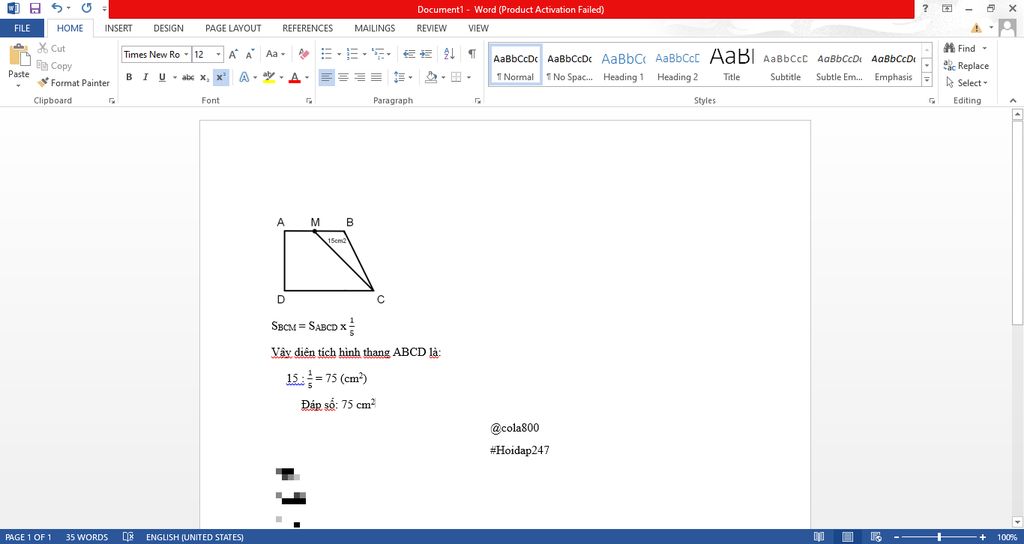Align text to the right

pyautogui.click(x=359, y=77)
